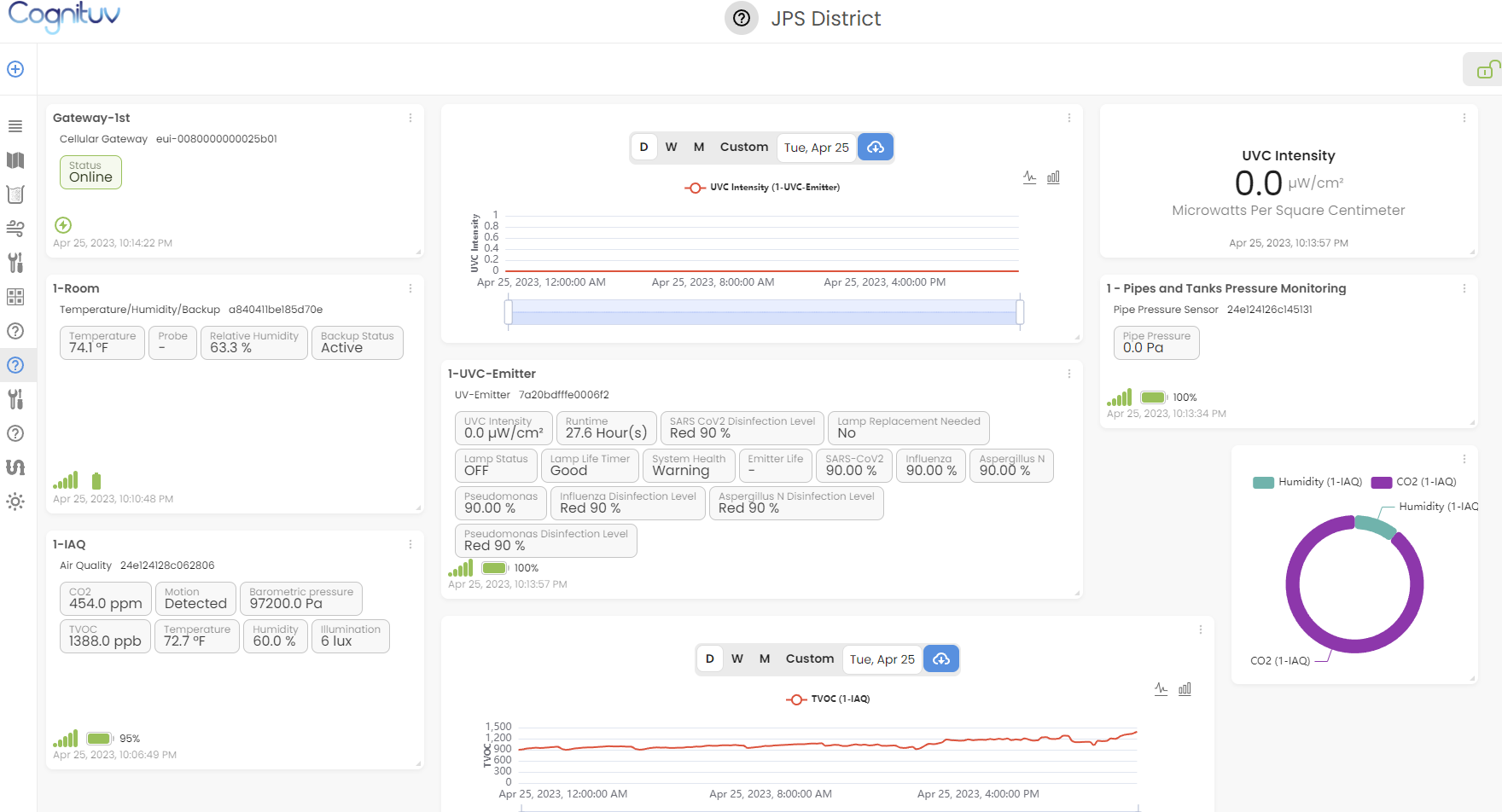Switch TVOC chart to line view
The height and width of the screenshot is (812, 1502).
click(1161, 689)
